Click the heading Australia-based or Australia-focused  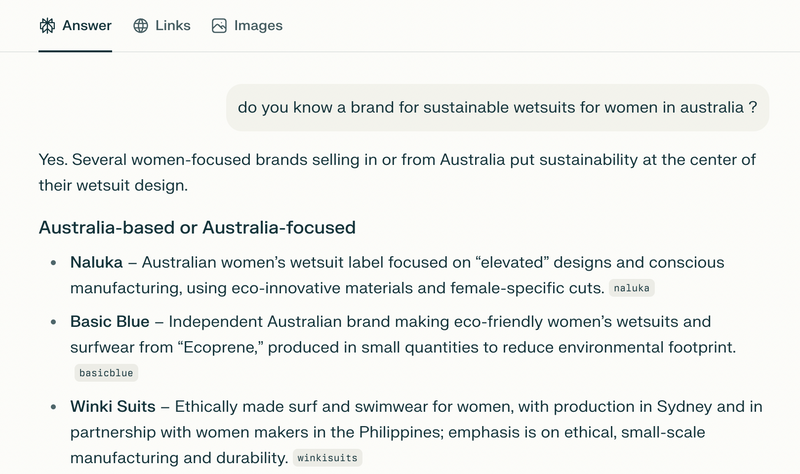pos(197,228)
